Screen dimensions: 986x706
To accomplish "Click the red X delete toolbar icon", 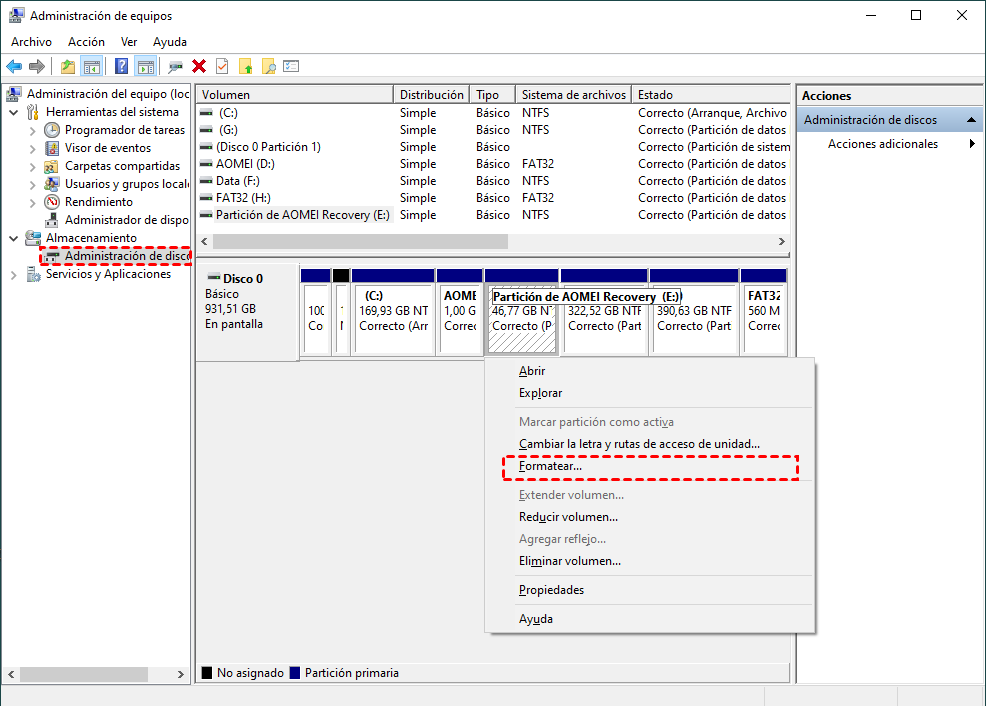I will click(x=199, y=66).
